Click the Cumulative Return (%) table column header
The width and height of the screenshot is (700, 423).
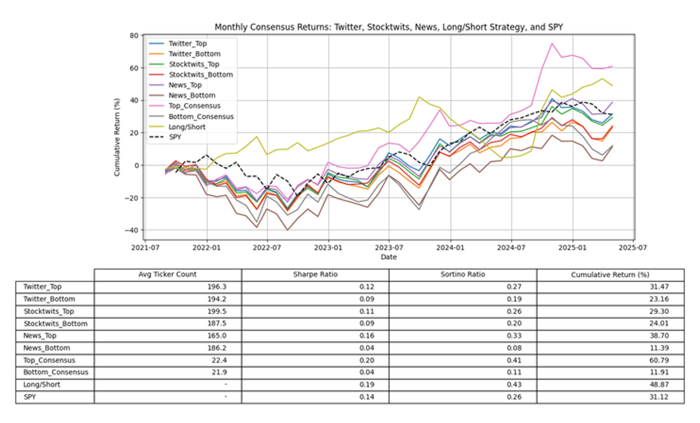tap(610, 274)
